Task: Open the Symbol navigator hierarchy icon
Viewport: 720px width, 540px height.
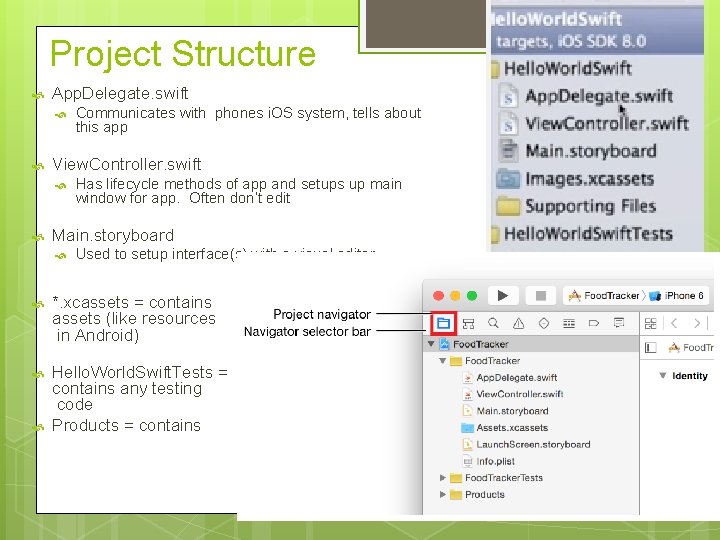Action: (x=468, y=323)
